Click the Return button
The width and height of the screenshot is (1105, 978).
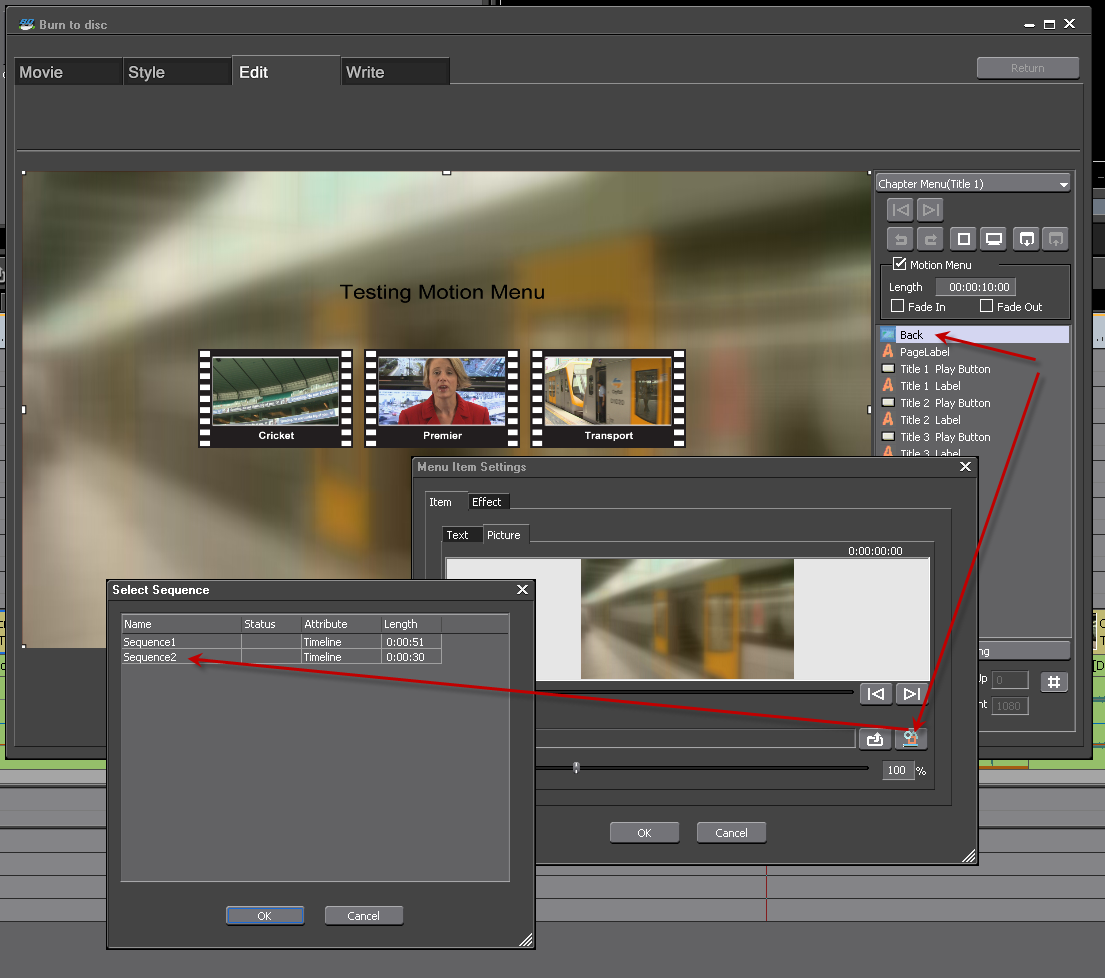[1027, 68]
